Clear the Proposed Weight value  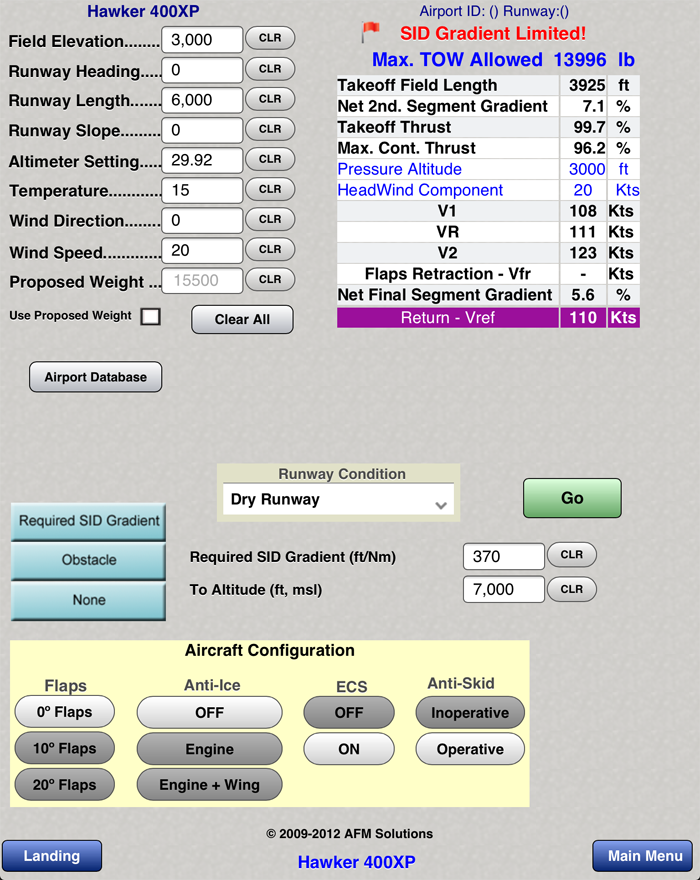click(x=270, y=279)
